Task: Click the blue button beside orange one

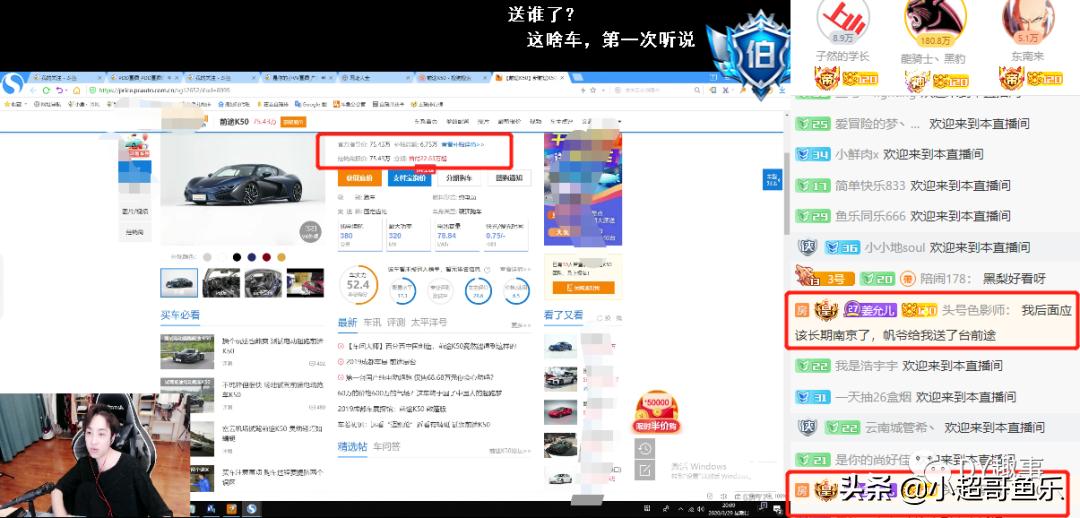Action: [x=410, y=178]
